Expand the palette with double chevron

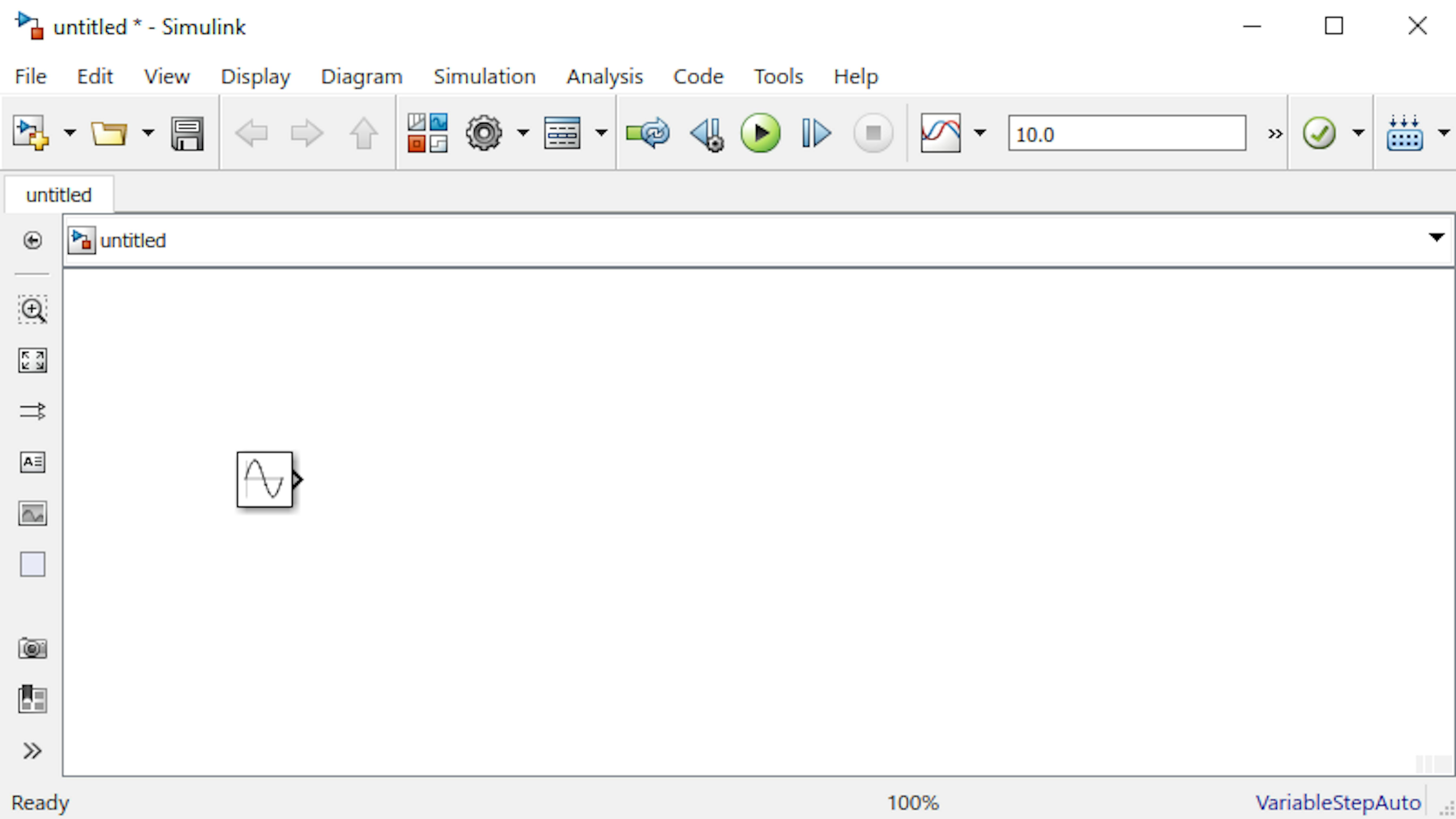[x=32, y=751]
